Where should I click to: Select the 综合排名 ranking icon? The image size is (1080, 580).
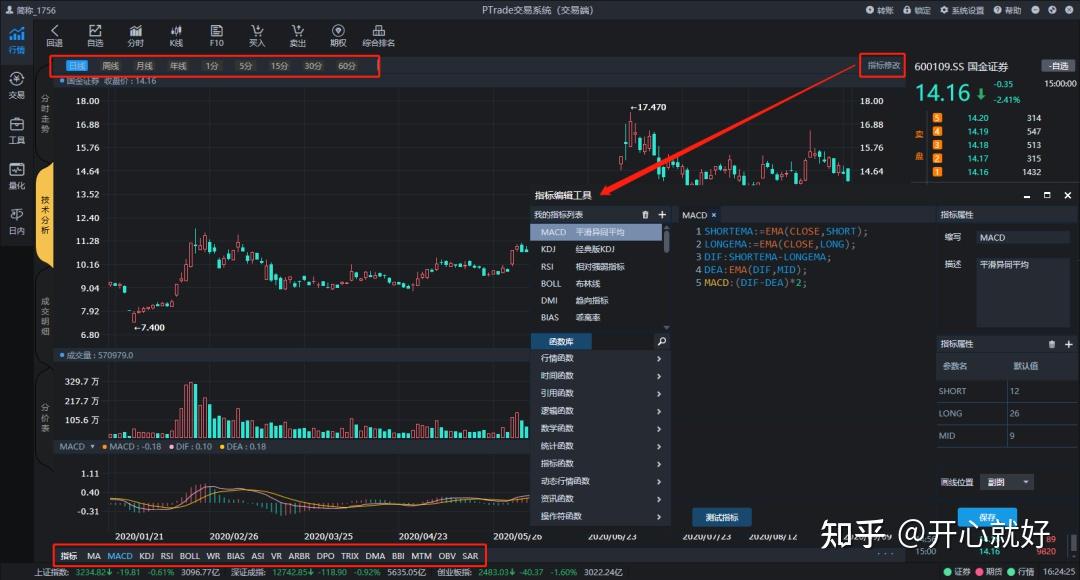378,35
